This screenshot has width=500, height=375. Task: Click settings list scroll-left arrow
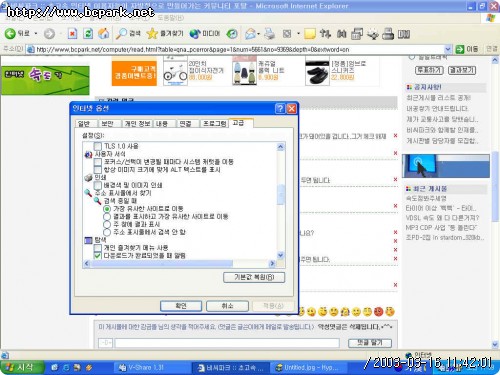87,264
